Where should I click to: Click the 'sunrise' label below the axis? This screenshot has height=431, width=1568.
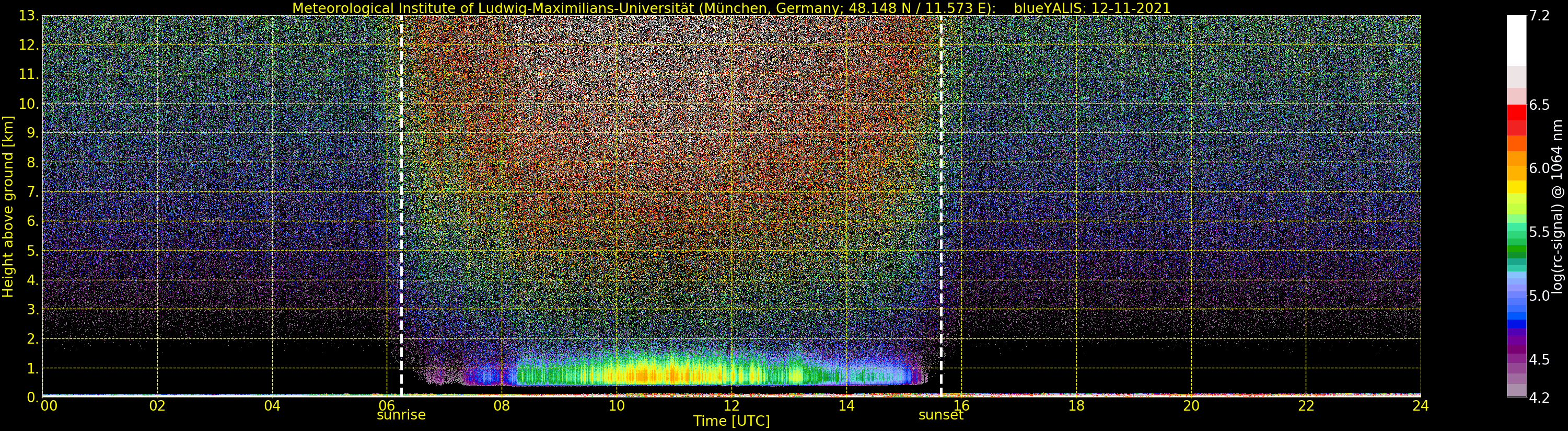401,415
